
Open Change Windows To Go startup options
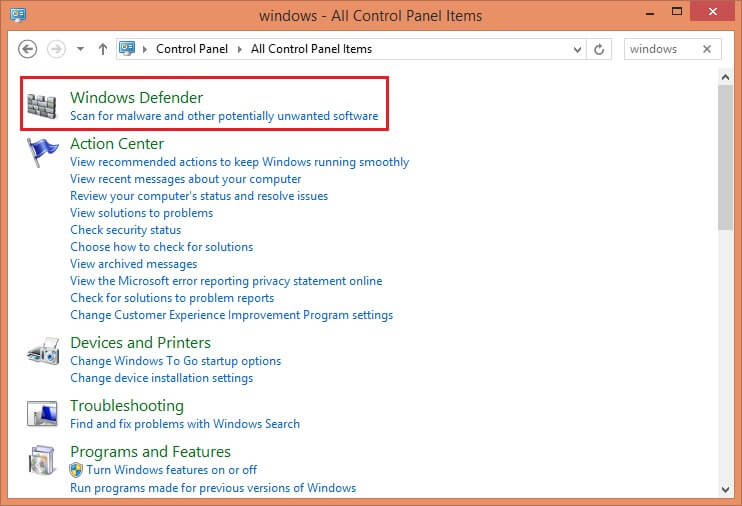[176, 361]
